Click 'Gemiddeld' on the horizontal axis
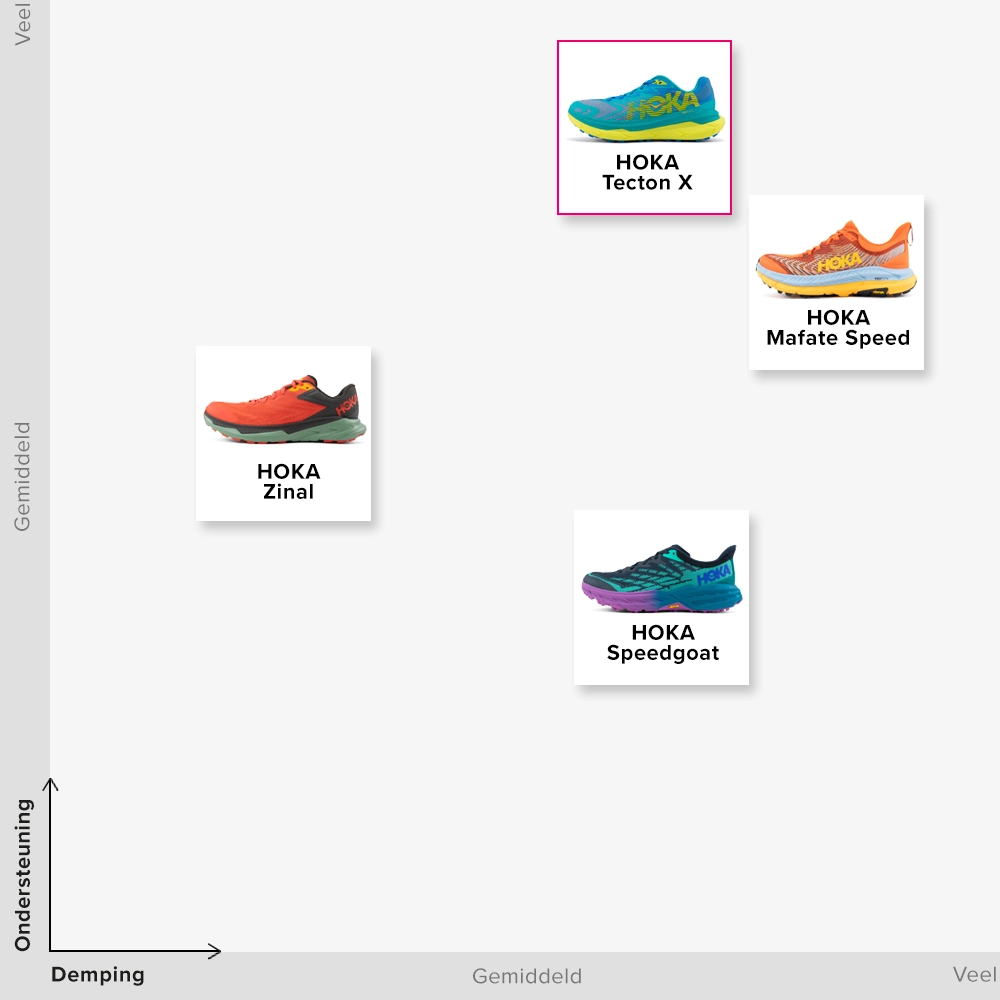1000x1000 pixels. pos(526,976)
